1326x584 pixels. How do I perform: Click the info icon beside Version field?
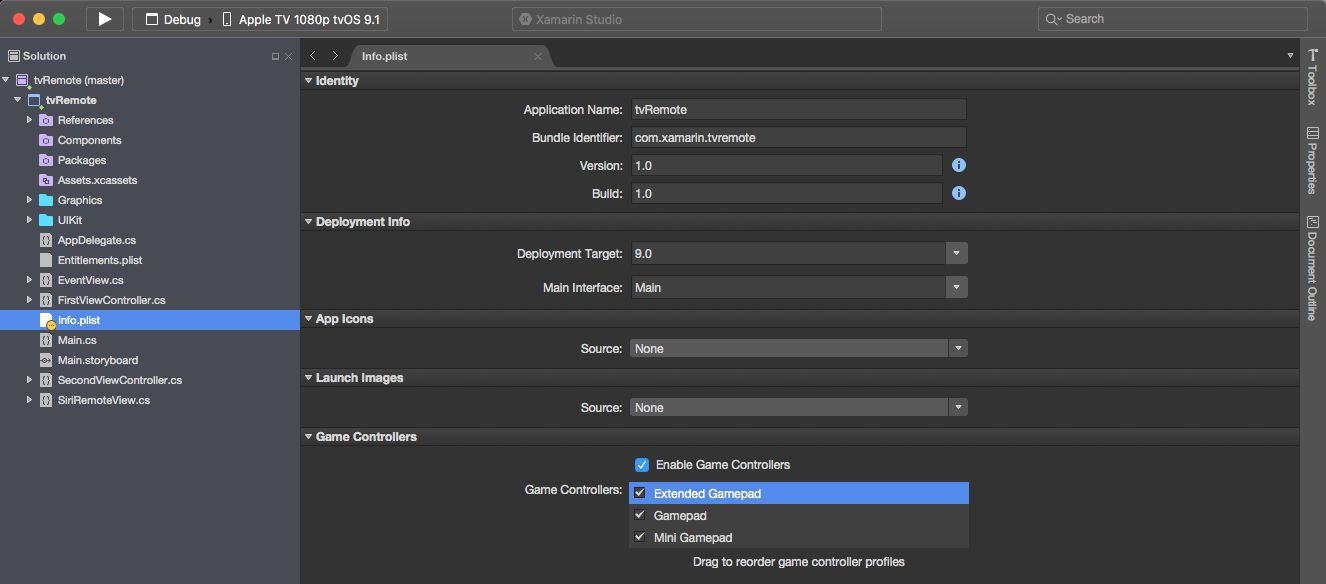click(958, 164)
